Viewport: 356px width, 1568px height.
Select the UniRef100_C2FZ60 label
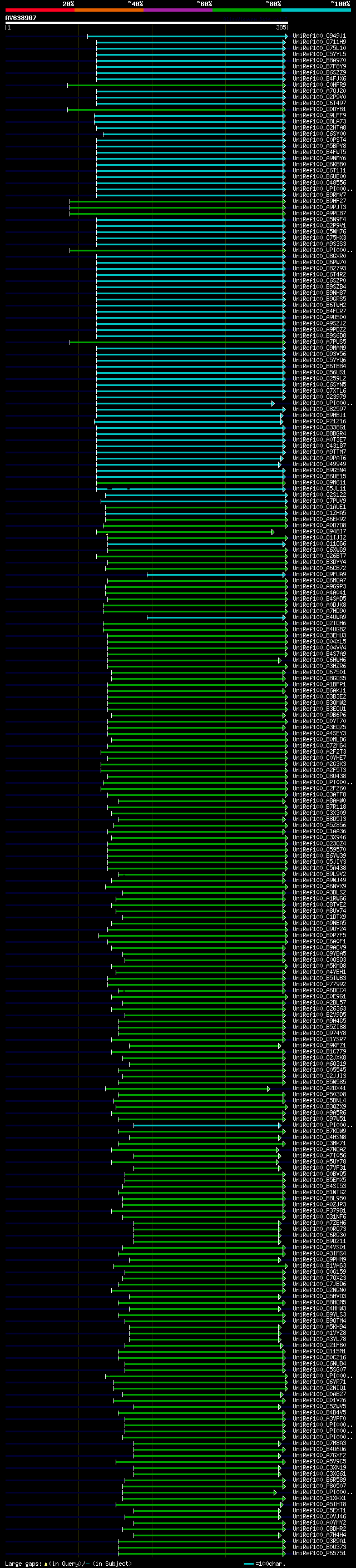pyautogui.click(x=319, y=789)
